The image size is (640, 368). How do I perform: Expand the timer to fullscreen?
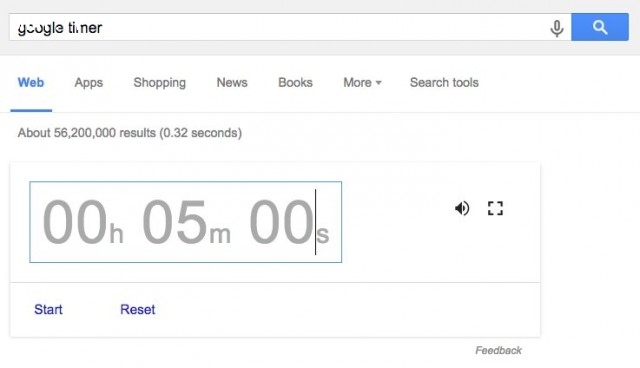(x=495, y=208)
